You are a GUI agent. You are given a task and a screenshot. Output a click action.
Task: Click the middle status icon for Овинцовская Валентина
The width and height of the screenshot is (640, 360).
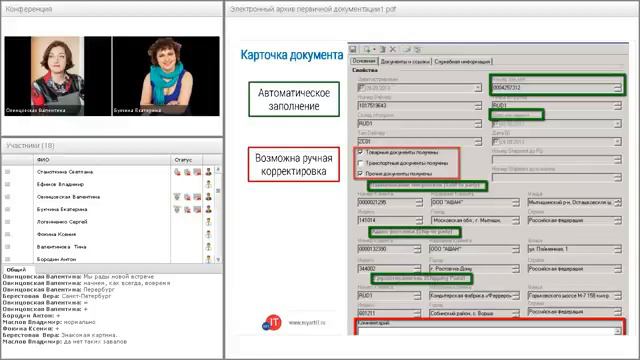[187, 197]
